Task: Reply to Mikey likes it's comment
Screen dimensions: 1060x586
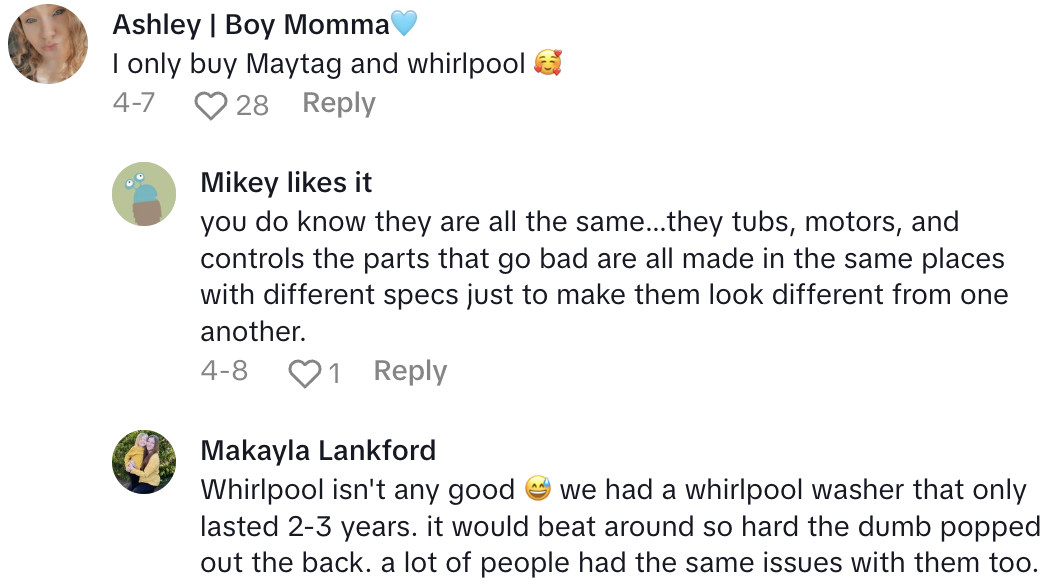Action: (x=410, y=372)
